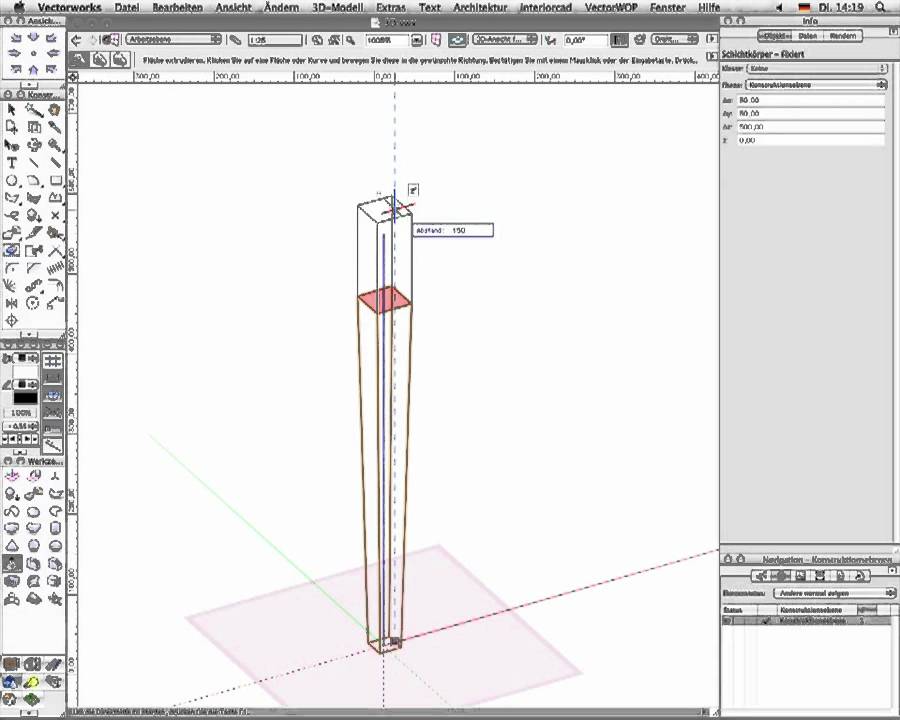Click the top view arrow icon
The image size is (900, 720).
(x=33, y=38)
